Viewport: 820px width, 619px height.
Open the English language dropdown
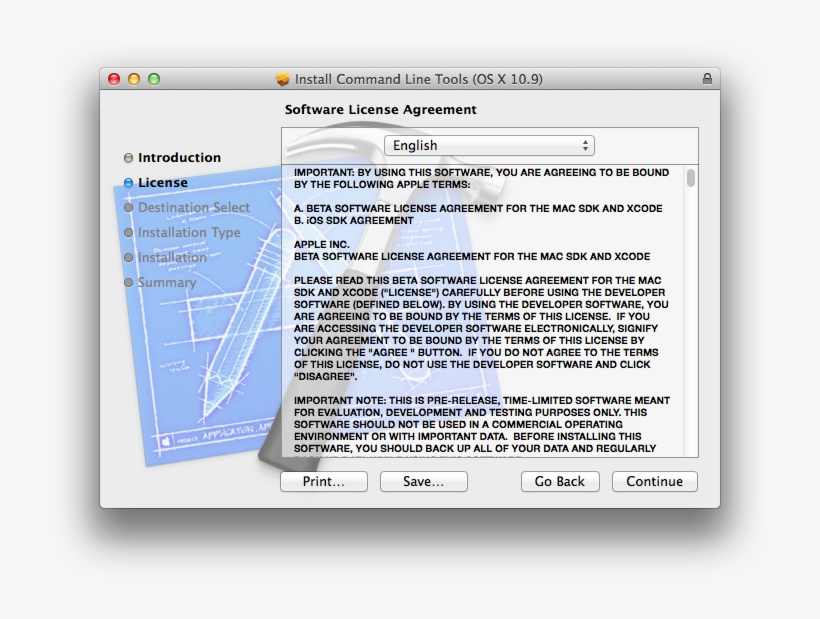click(489, 145)
